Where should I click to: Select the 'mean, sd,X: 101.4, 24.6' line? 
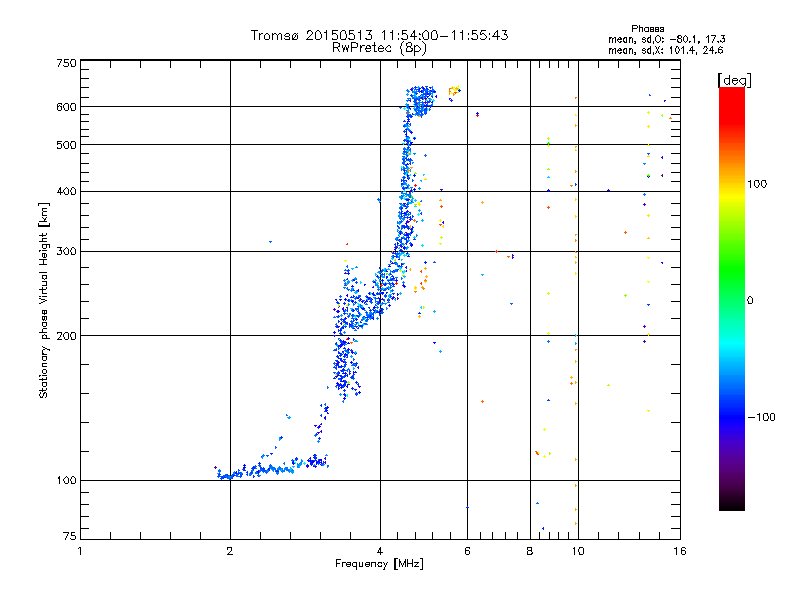pyautogui.click(x=665, y=50)
